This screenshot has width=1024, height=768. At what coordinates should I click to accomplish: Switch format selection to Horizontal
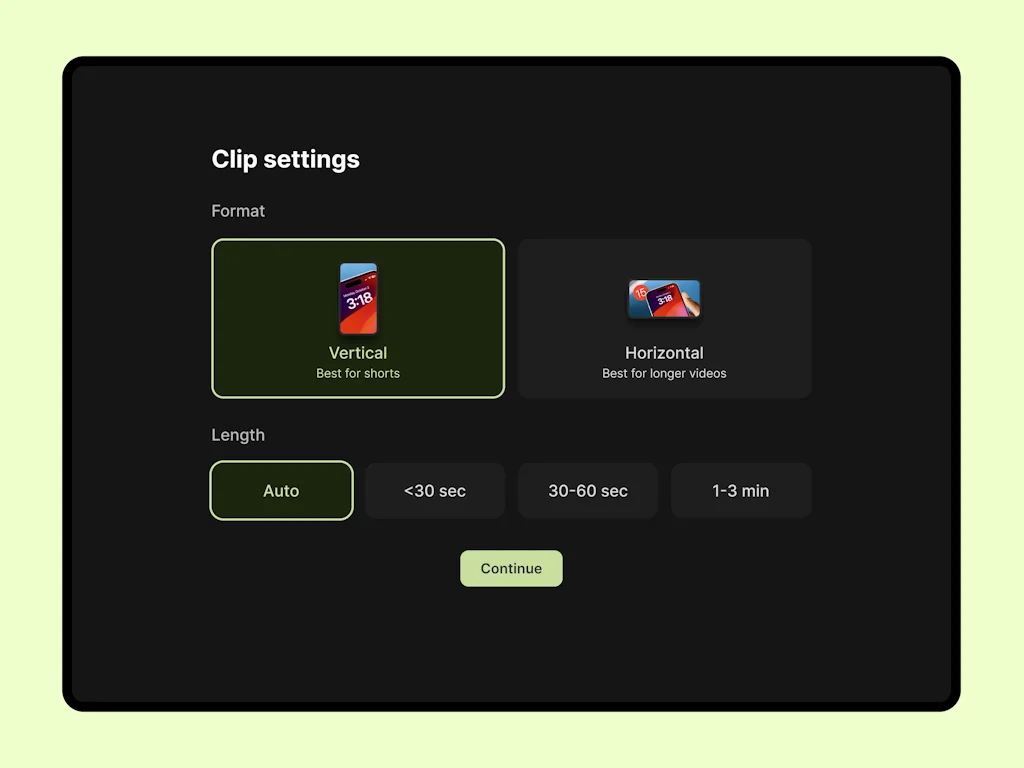[x=664, y=318]
